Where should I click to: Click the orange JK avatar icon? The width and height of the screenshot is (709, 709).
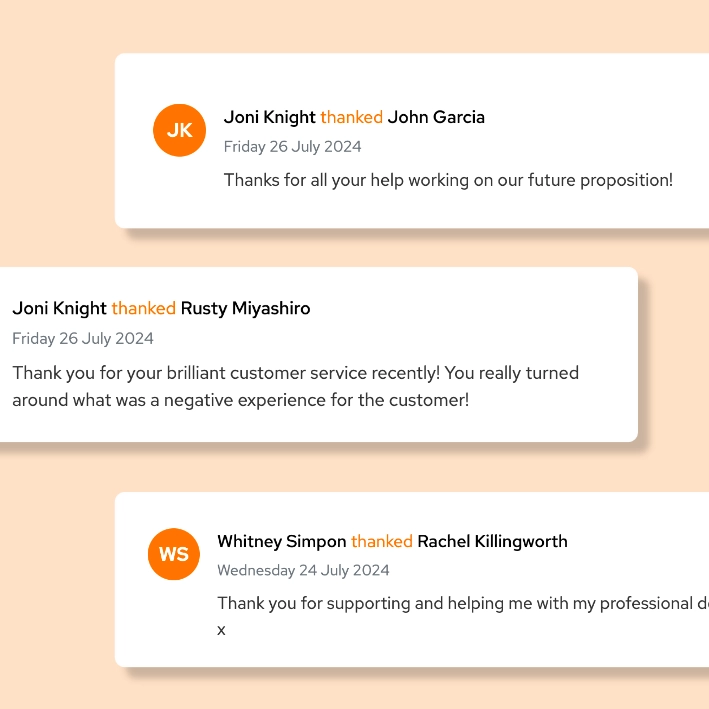click(180, 130)
